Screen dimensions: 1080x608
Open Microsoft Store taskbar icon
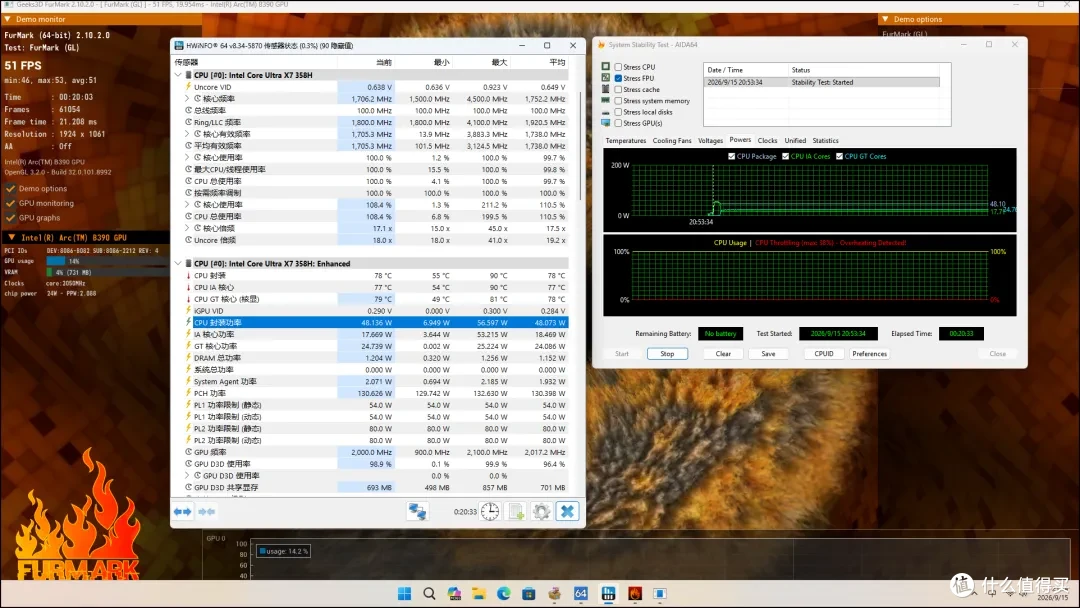528,594
